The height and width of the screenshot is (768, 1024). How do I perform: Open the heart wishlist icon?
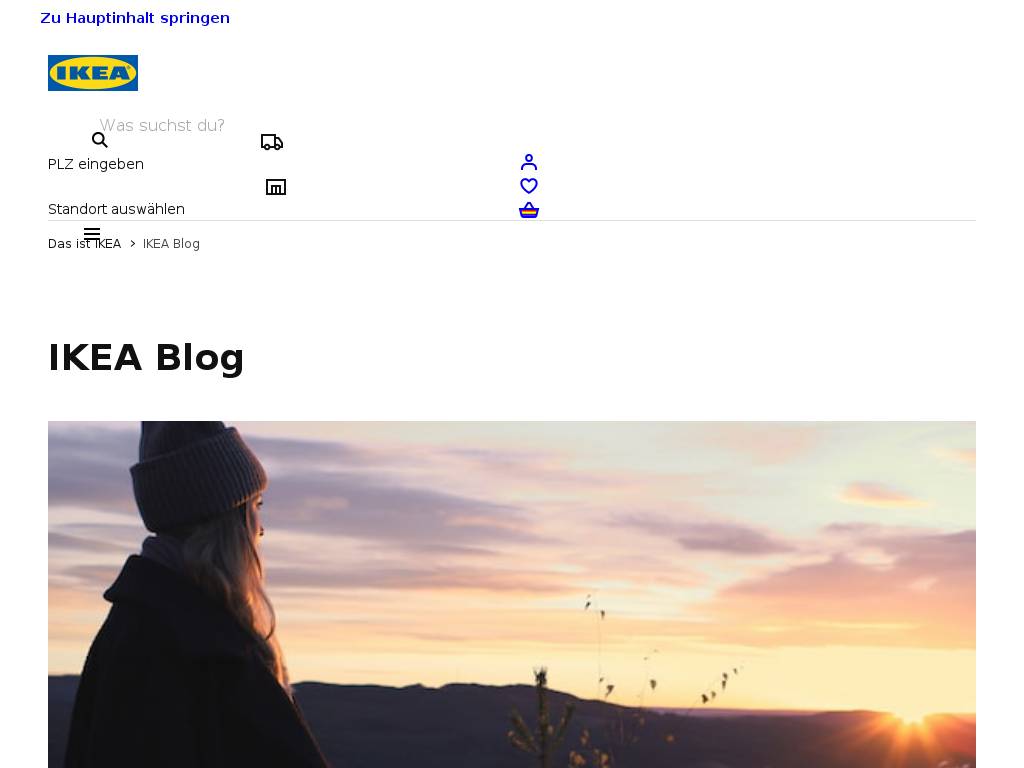point(529,186)
